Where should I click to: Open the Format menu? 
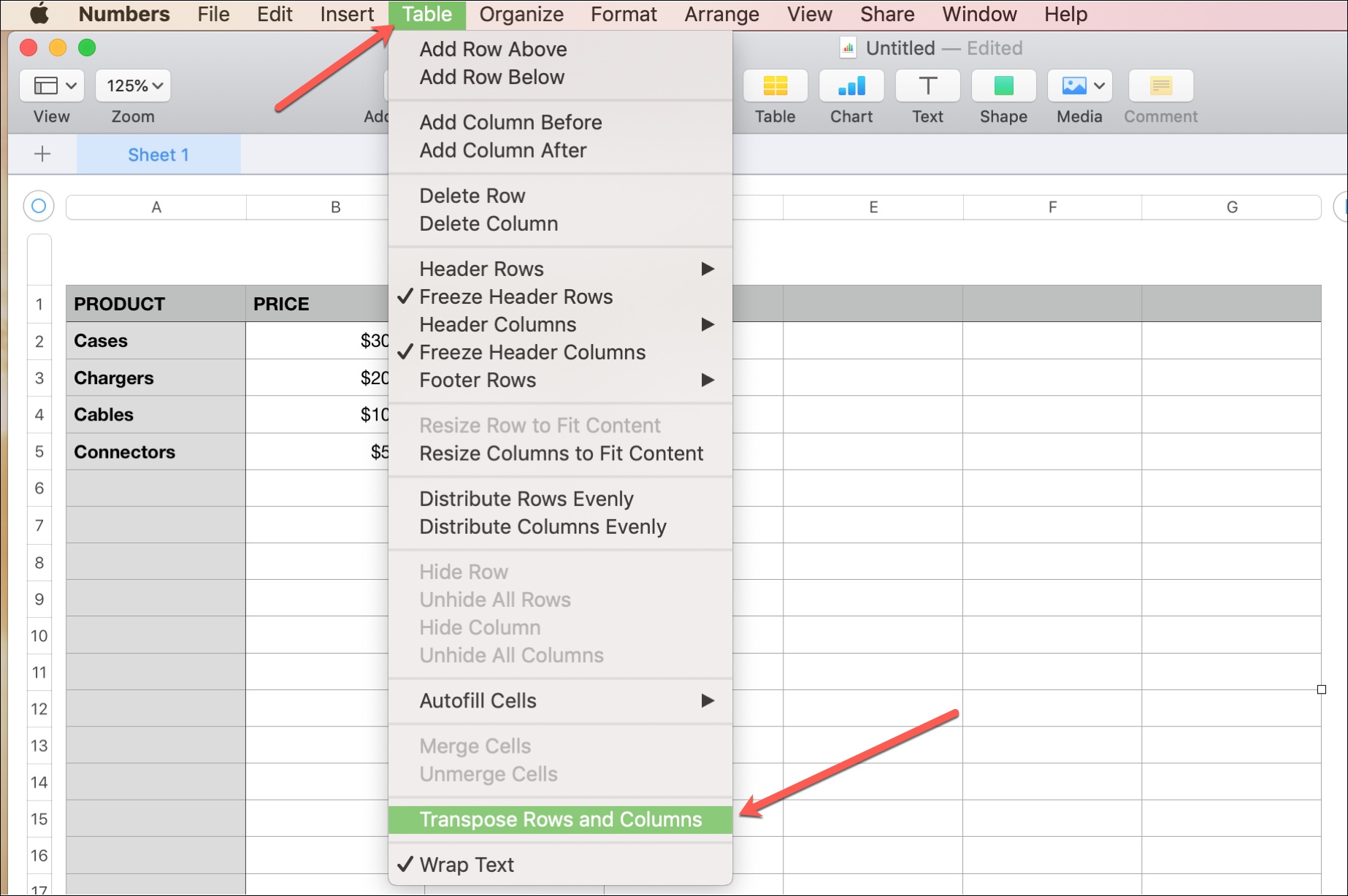[624, 14]
